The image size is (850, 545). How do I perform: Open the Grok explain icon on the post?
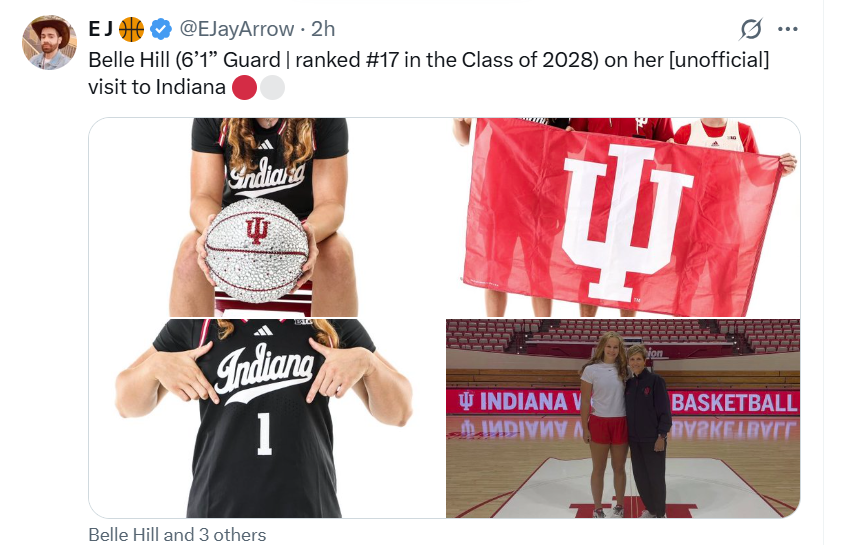tap(751, 29)
